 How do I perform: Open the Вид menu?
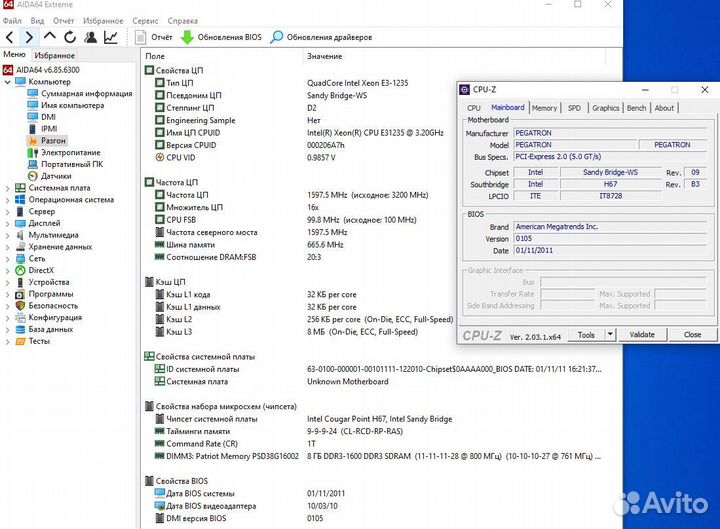point(37,21)
